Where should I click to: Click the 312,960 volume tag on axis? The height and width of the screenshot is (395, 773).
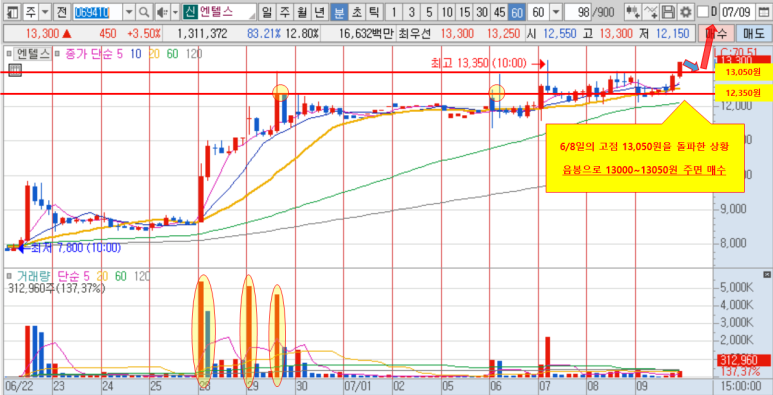click(743, 359)
